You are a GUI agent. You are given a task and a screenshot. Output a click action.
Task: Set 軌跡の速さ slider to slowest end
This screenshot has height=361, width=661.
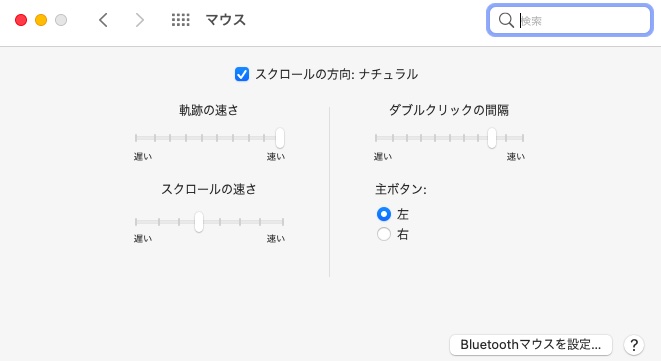(x=136, y=138)
